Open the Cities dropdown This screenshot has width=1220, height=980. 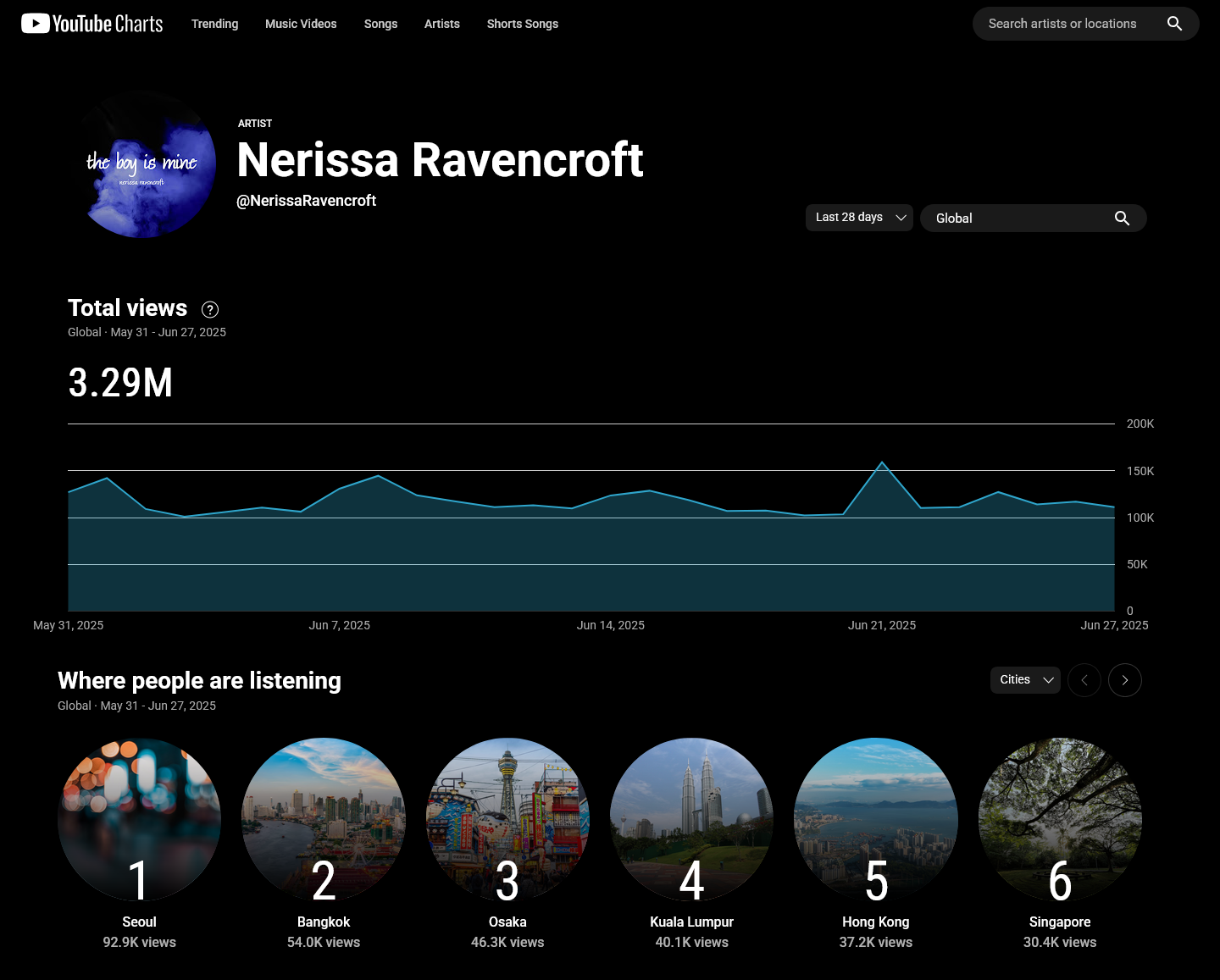click(x=1025, y=680)
